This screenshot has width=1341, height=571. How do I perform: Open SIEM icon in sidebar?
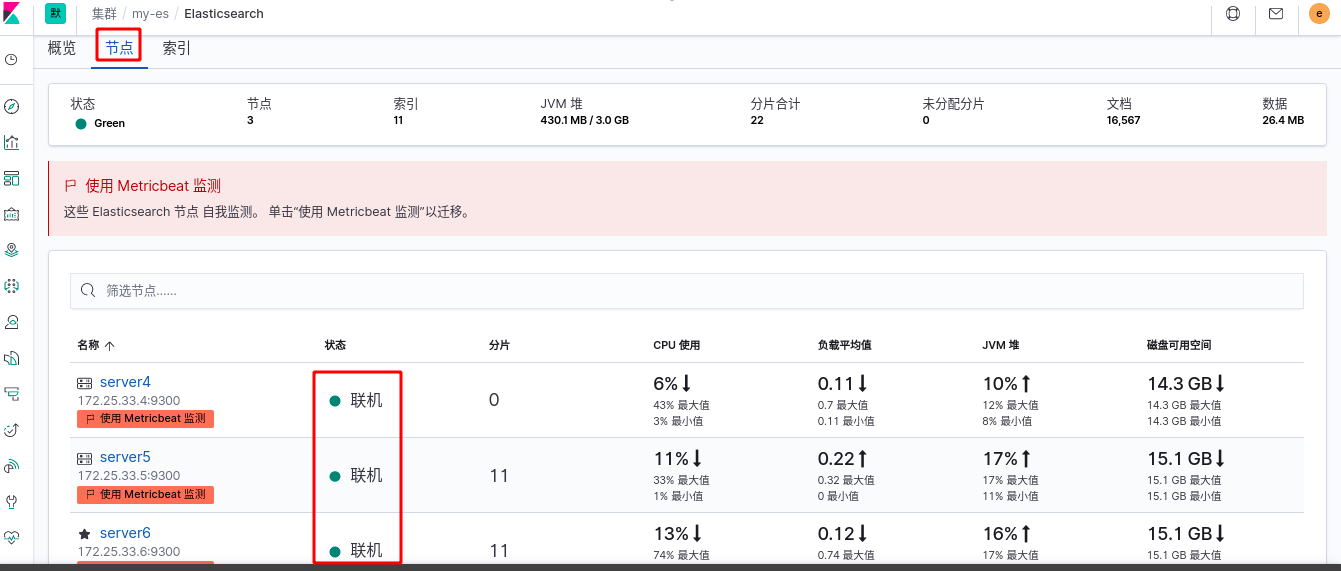click(11, 466)
